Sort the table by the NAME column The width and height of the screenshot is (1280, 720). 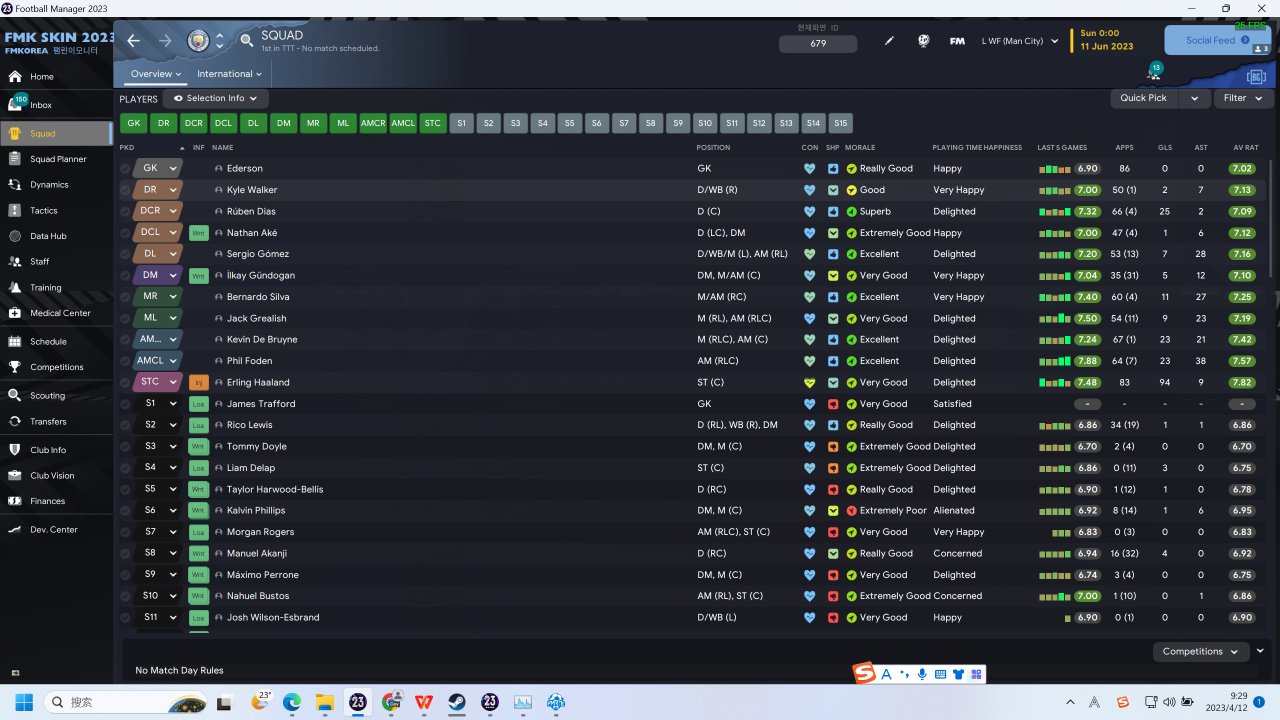222,148
